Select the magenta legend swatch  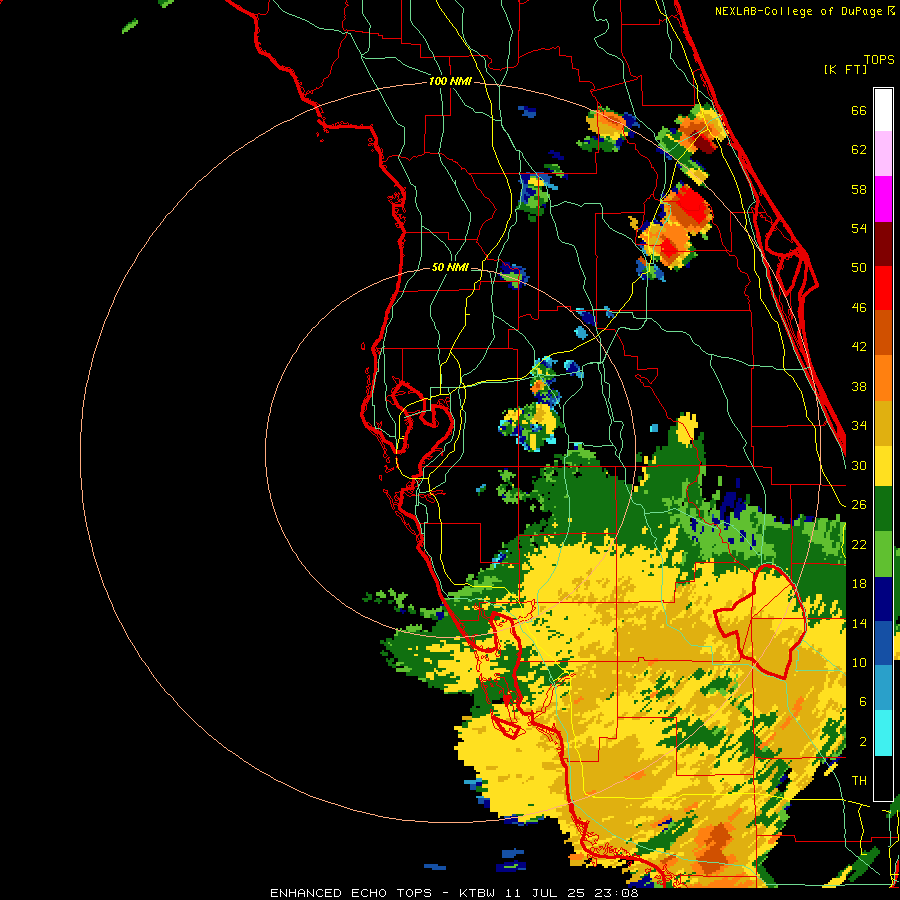click(x=883, y=199)
